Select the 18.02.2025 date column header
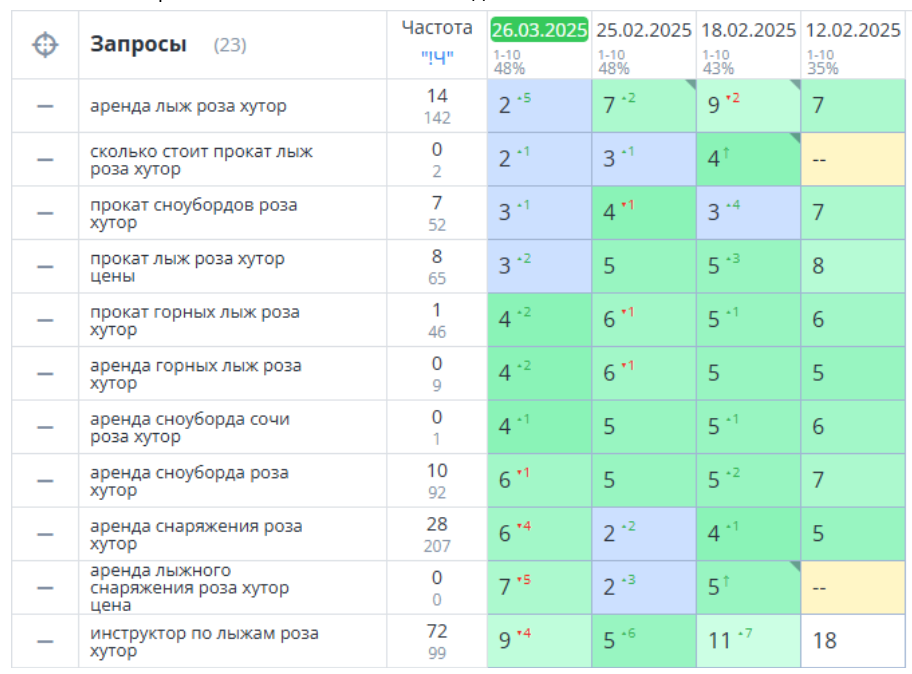Image resolution: width=912 pixels, height=674 pixels. coord(749,30)
